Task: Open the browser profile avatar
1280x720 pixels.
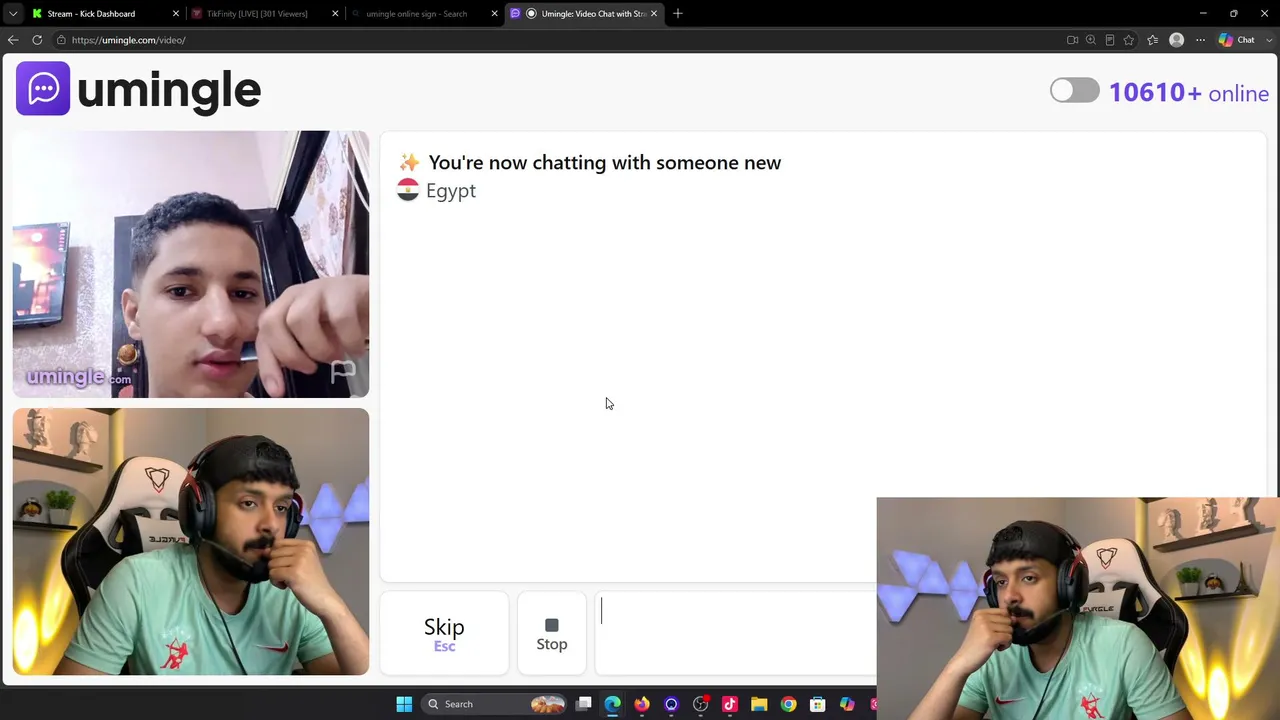Action: coord(1177,40)
